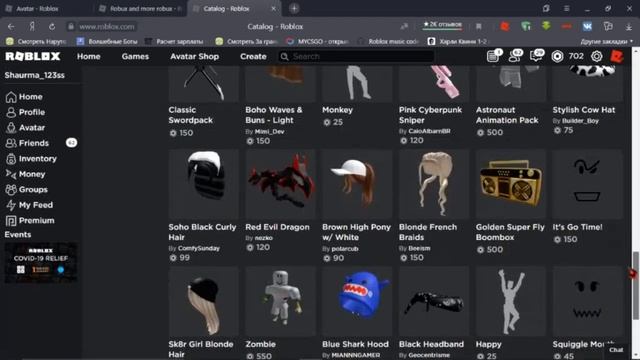Open the '2K отзывов' reviews button

coord(442,24)
